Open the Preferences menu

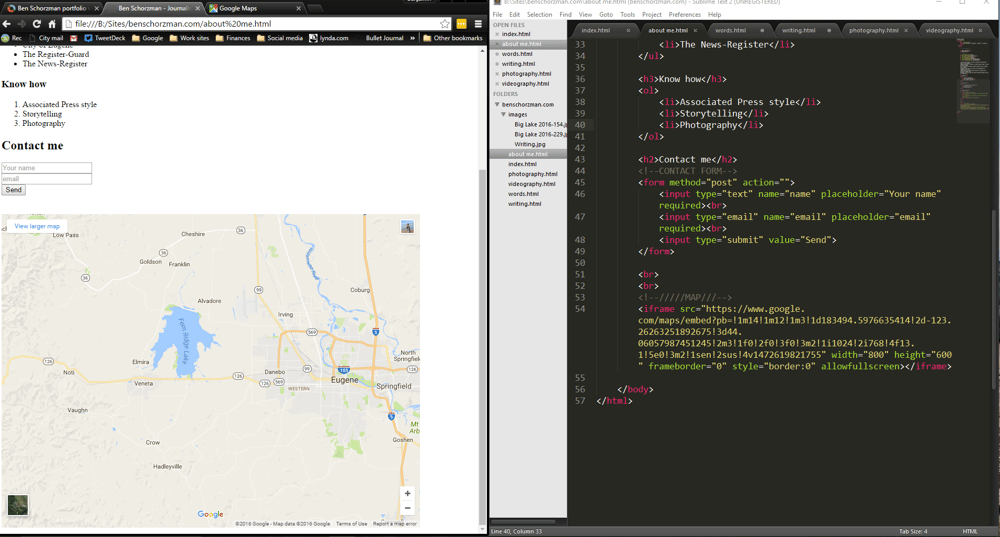coord(685,14)
